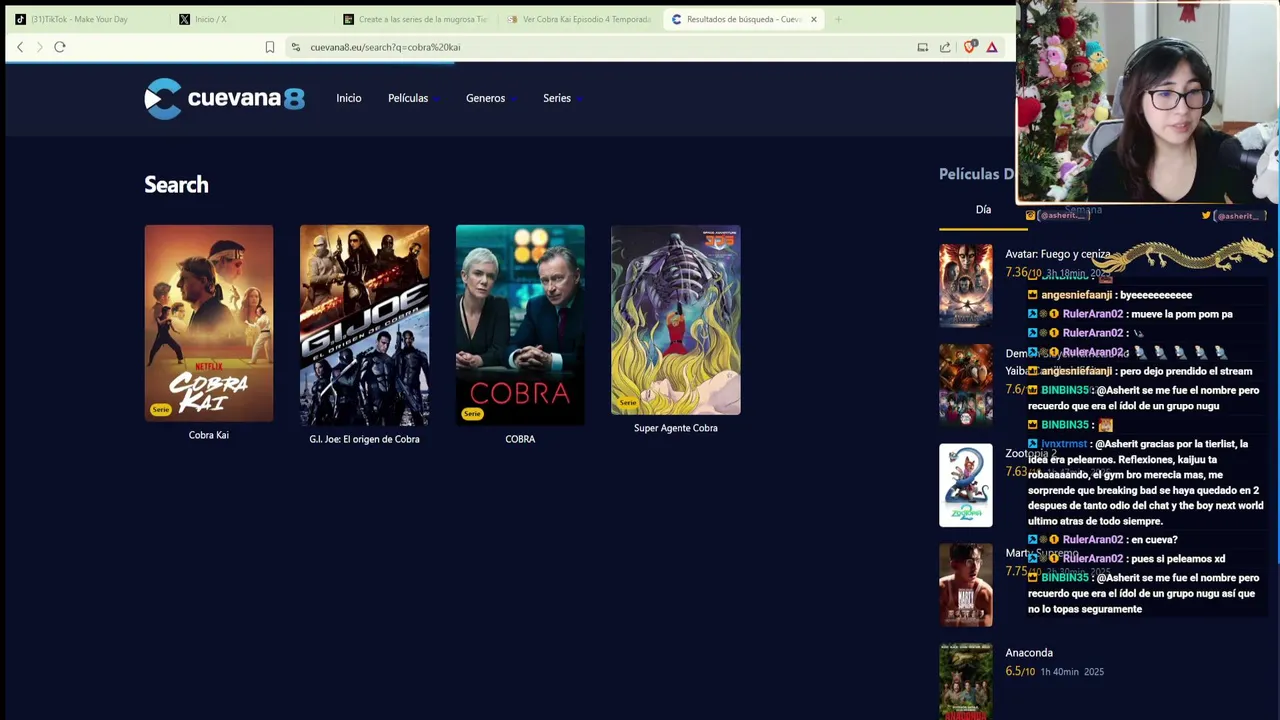Open the COBRA series poster
The height and width of the screenshot is (720, 1280).
coord(520,325)
